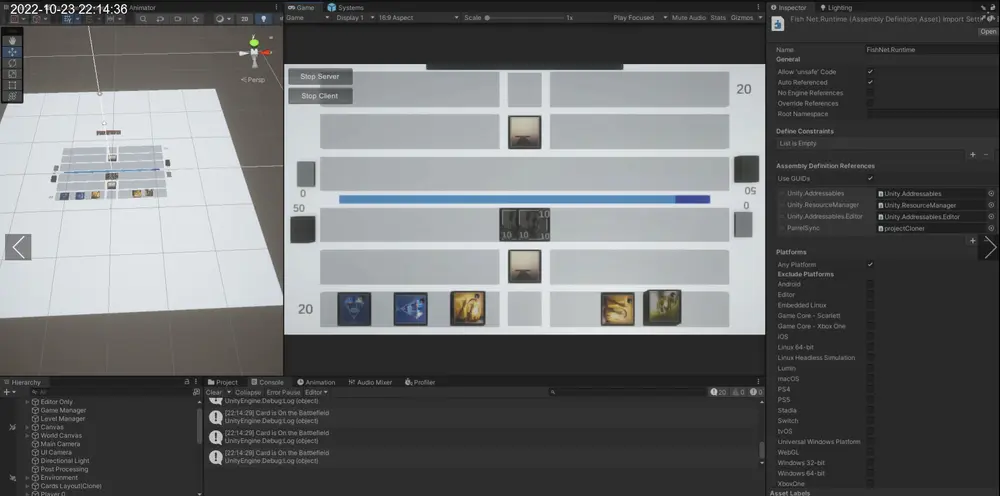Click the Scene orientation gizmo

tap(256, 50)
